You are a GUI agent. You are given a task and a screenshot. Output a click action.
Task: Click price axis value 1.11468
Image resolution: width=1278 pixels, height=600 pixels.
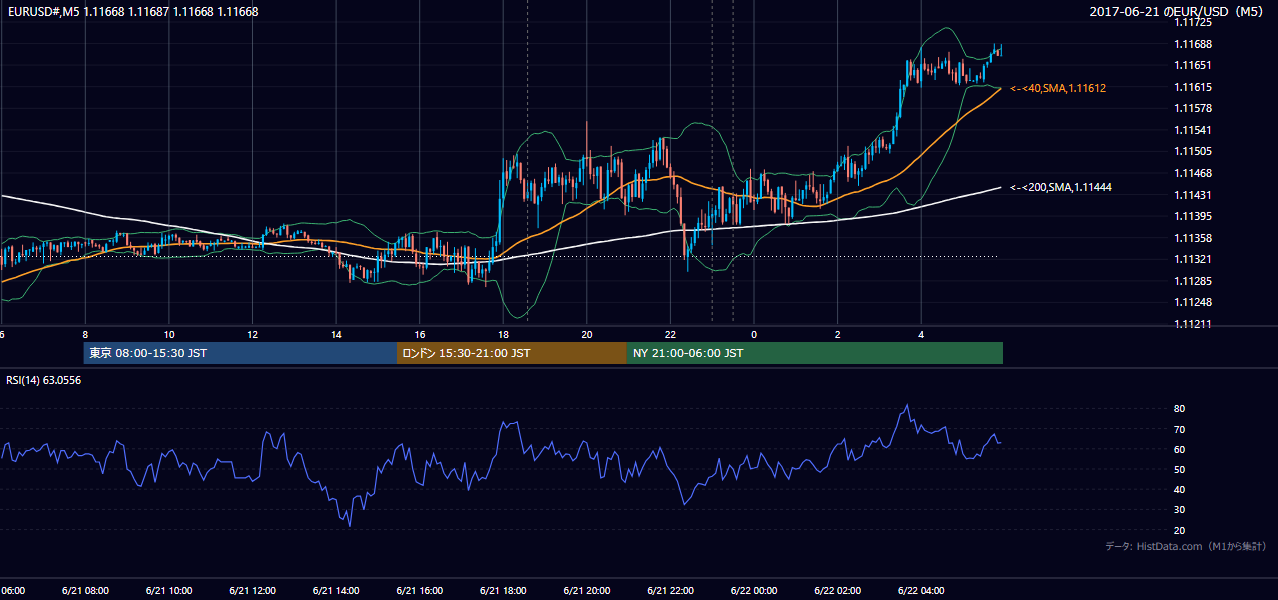click(x=1193, y=173)
